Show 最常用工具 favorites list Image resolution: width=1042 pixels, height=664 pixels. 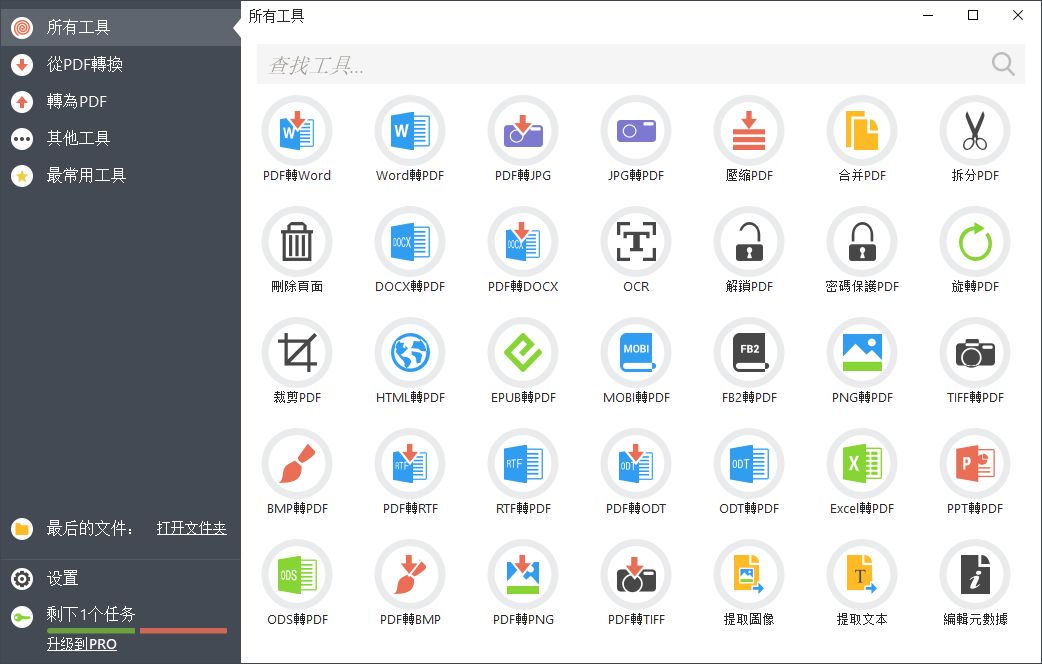(120, 175)
